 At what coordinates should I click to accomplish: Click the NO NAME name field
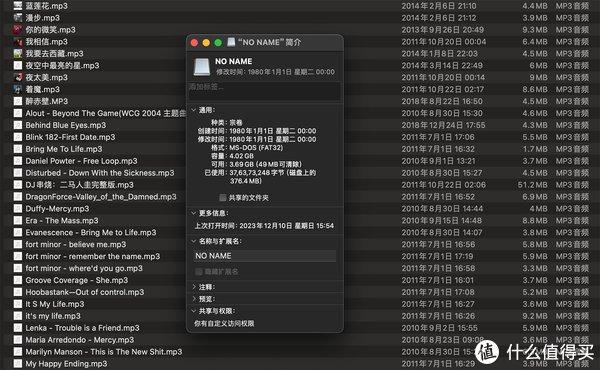264,256
